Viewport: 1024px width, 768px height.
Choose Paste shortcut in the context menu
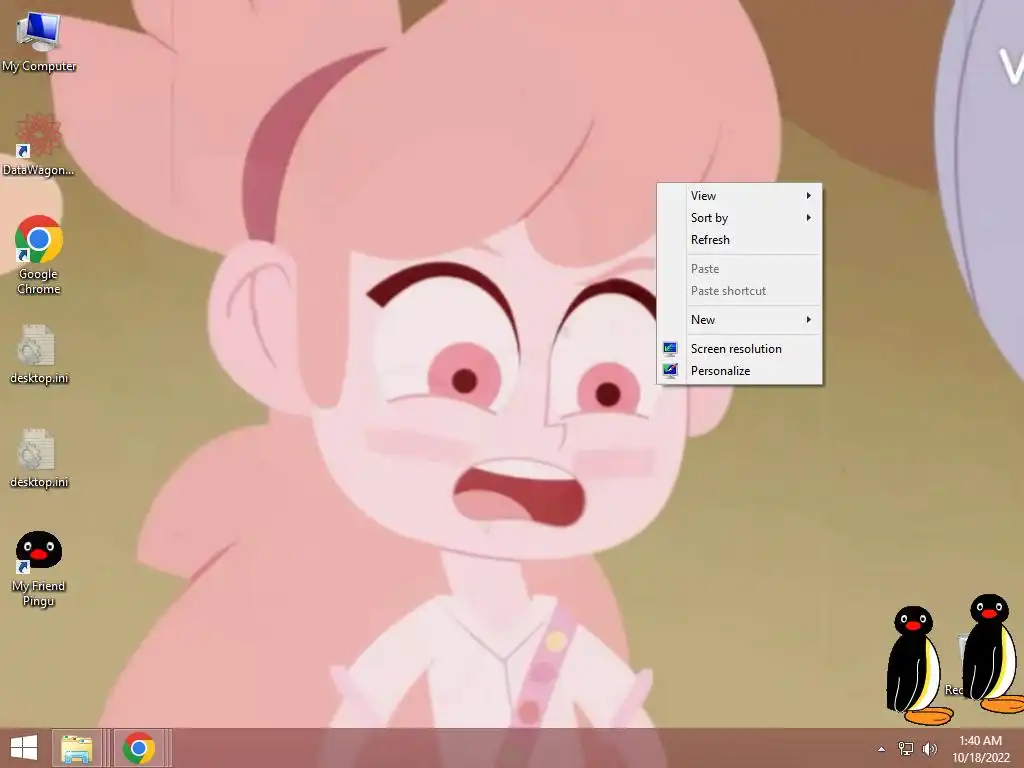coord(739,291)
